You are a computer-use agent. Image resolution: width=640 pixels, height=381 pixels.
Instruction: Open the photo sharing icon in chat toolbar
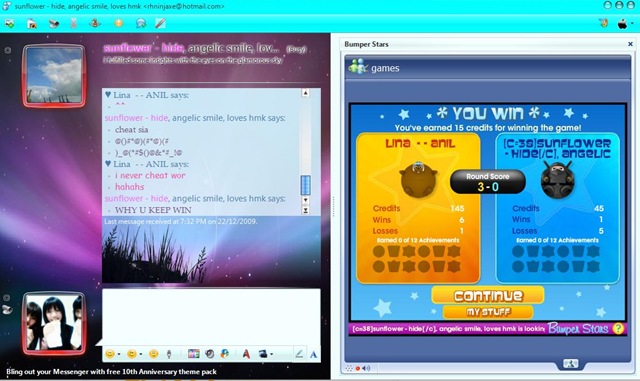(x=193, y=354)
